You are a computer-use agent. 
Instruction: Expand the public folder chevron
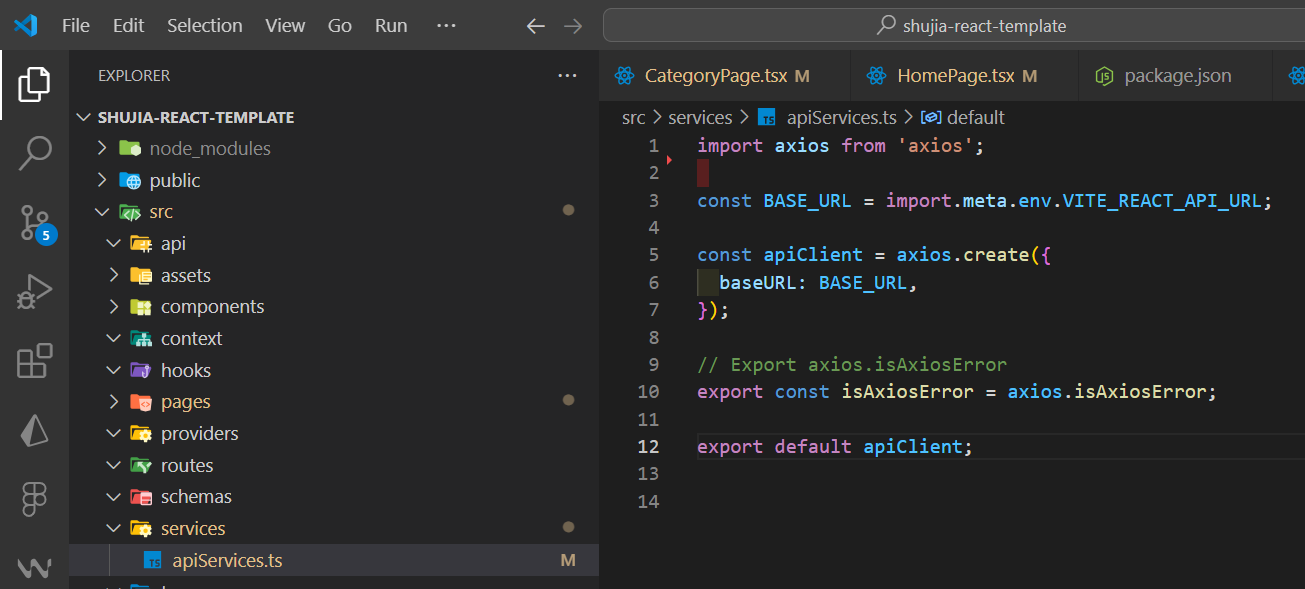[102, 181]
